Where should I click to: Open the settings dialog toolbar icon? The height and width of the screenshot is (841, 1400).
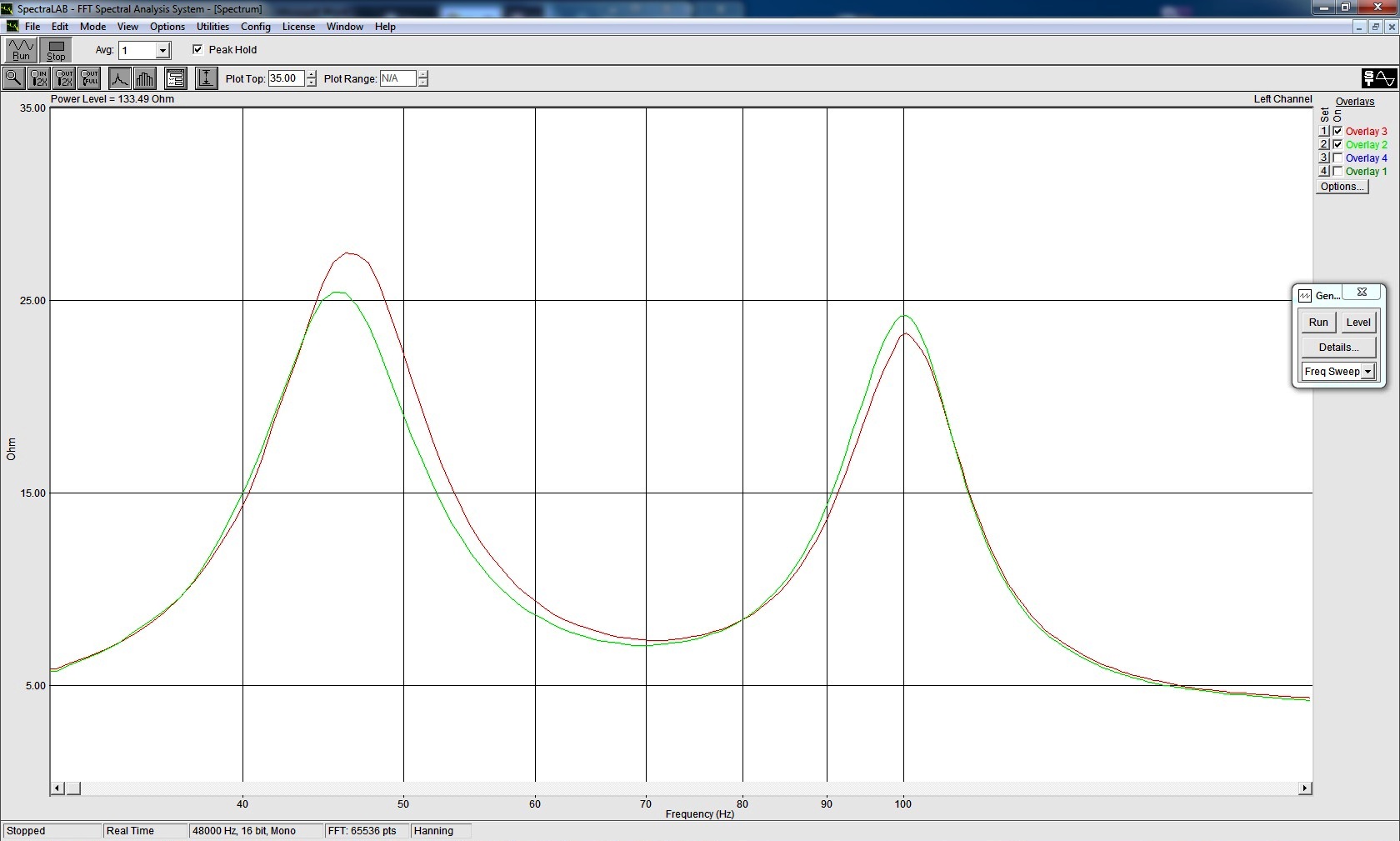[175, 78]
